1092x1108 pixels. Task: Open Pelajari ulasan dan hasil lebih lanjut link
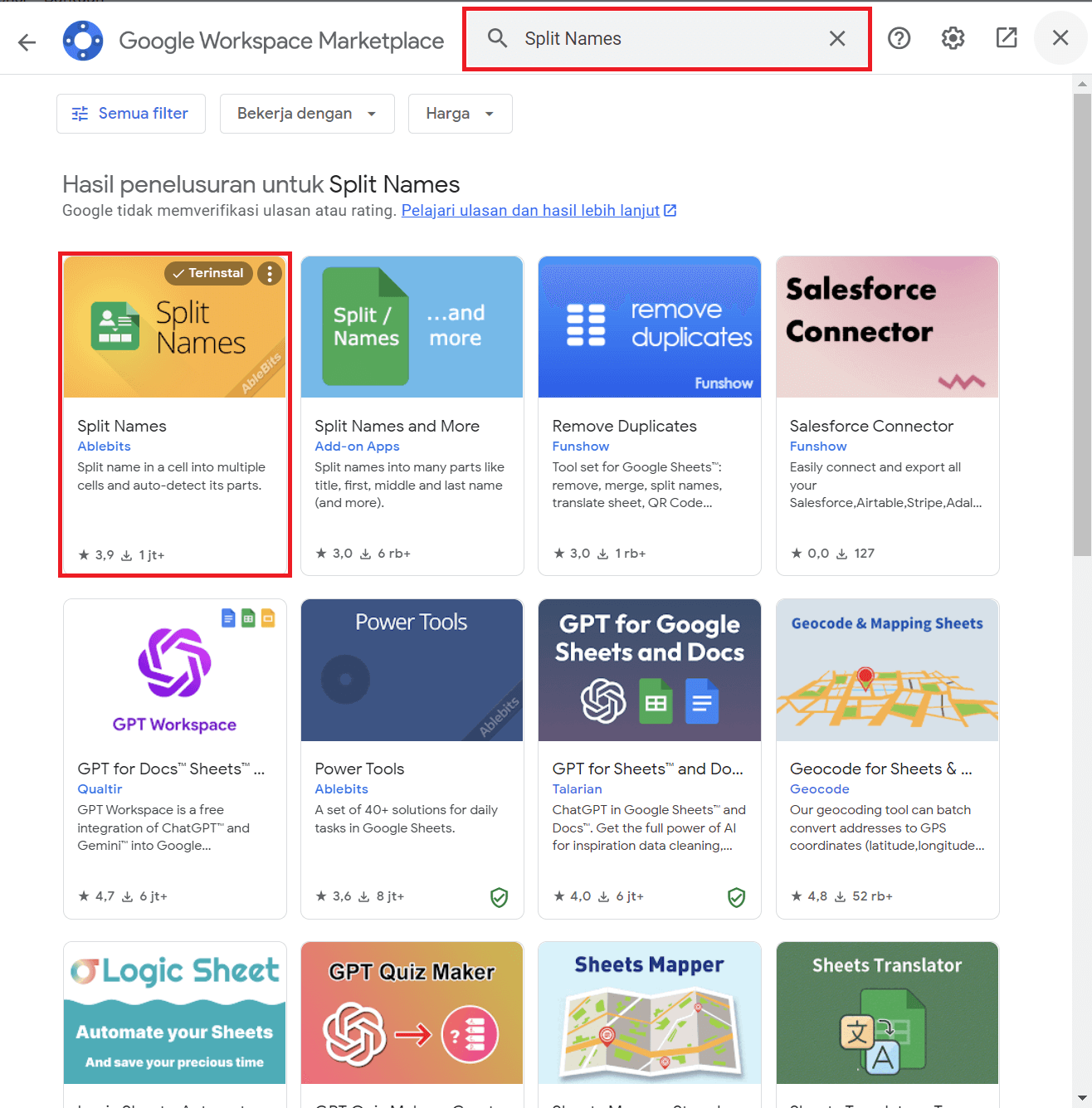point(530,211)
